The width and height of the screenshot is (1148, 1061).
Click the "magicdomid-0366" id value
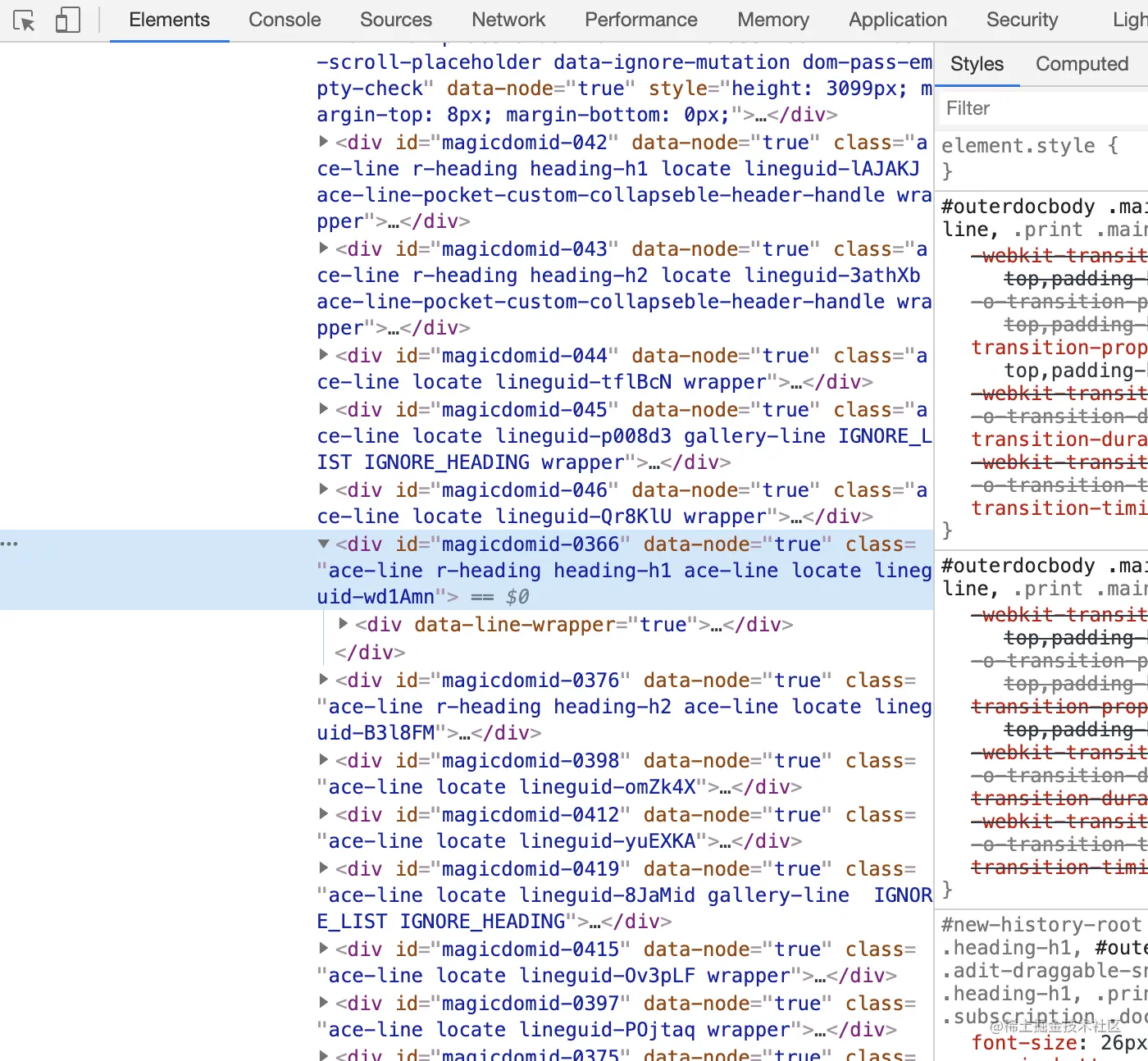tap(531, 544)
